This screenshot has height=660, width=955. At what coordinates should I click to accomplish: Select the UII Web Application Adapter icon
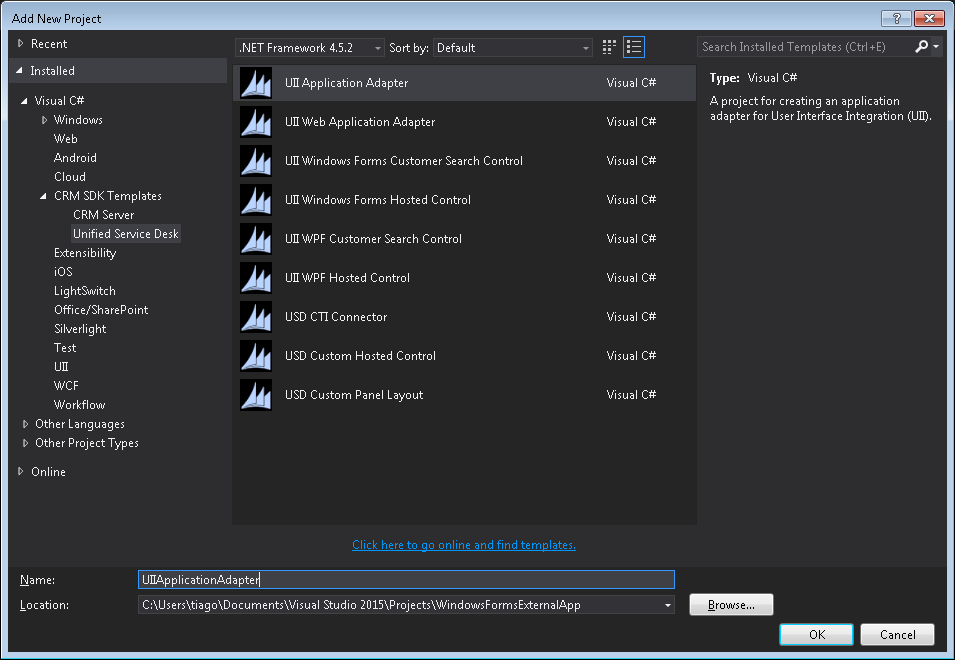(x=256, y=122)
